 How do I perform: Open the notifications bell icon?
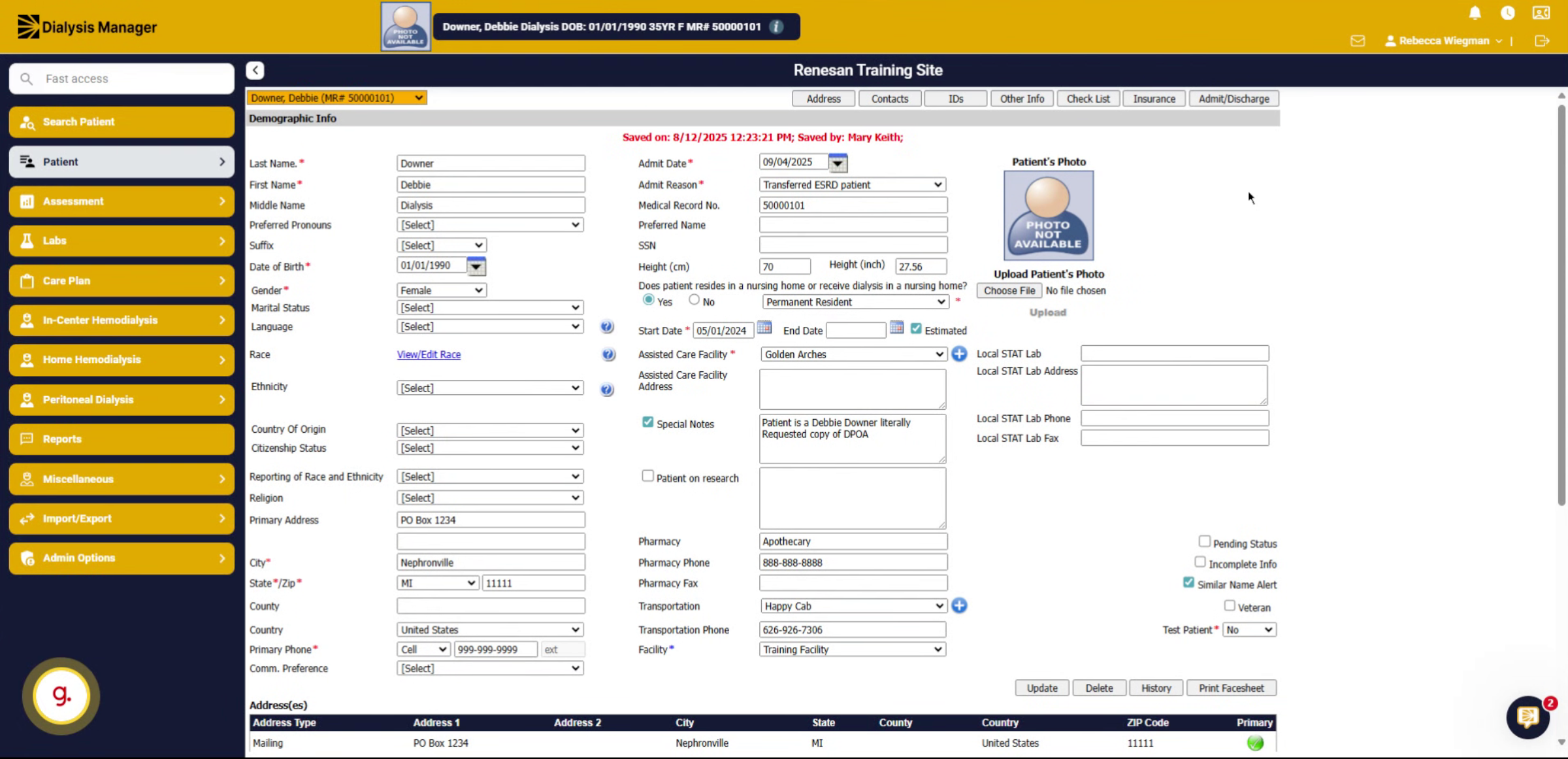coord(1475,13)
